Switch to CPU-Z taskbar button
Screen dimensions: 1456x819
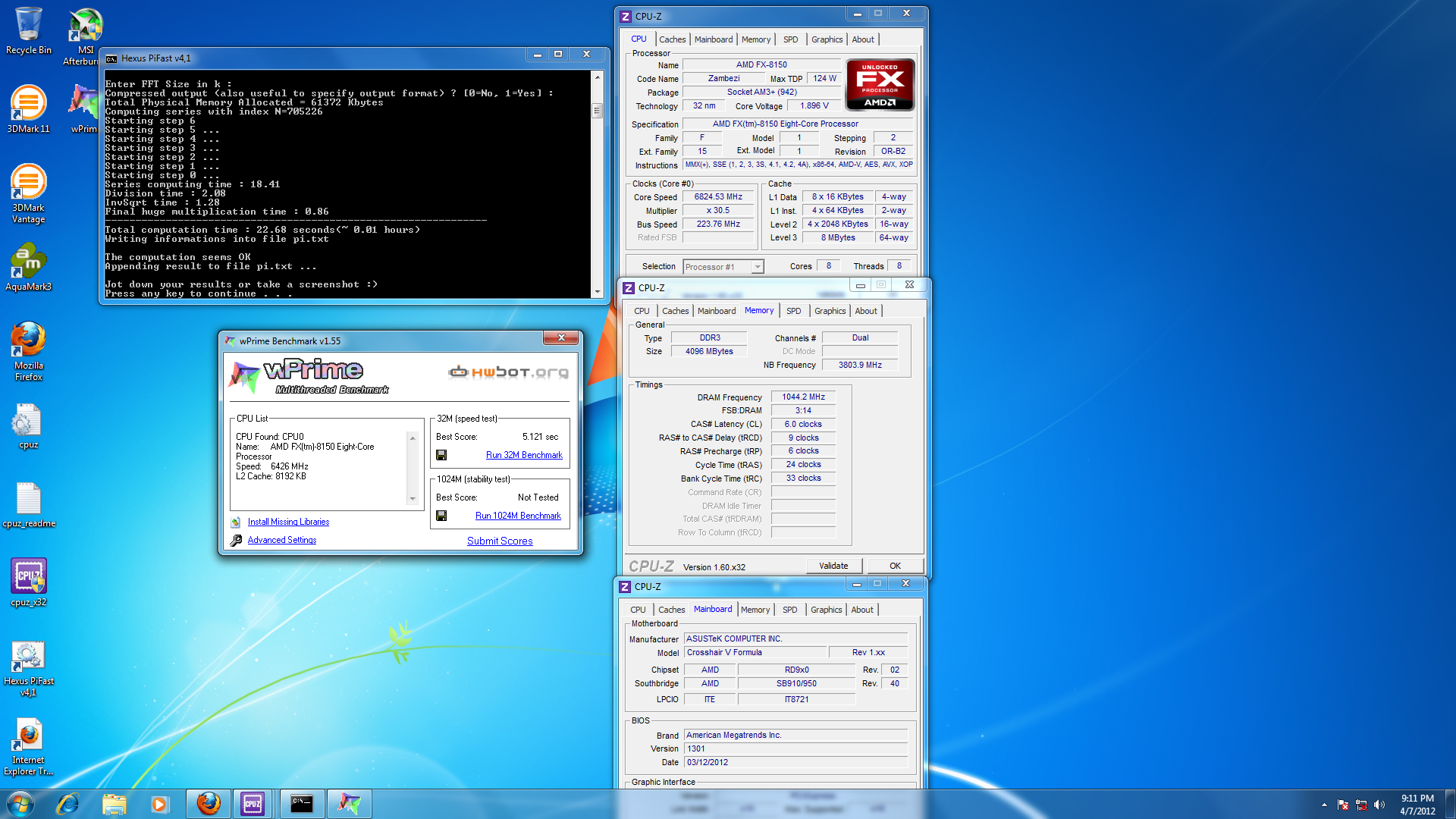[x=253, y=804]
